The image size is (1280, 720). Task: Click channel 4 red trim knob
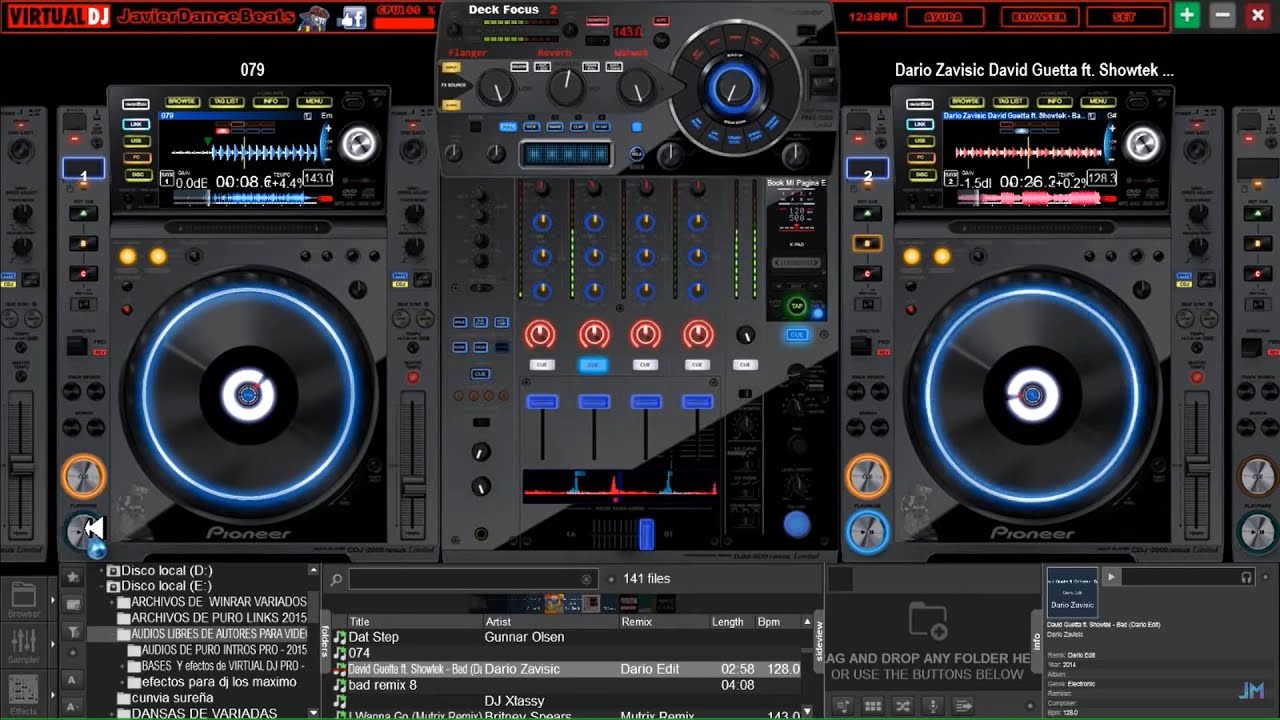point(698,334)
